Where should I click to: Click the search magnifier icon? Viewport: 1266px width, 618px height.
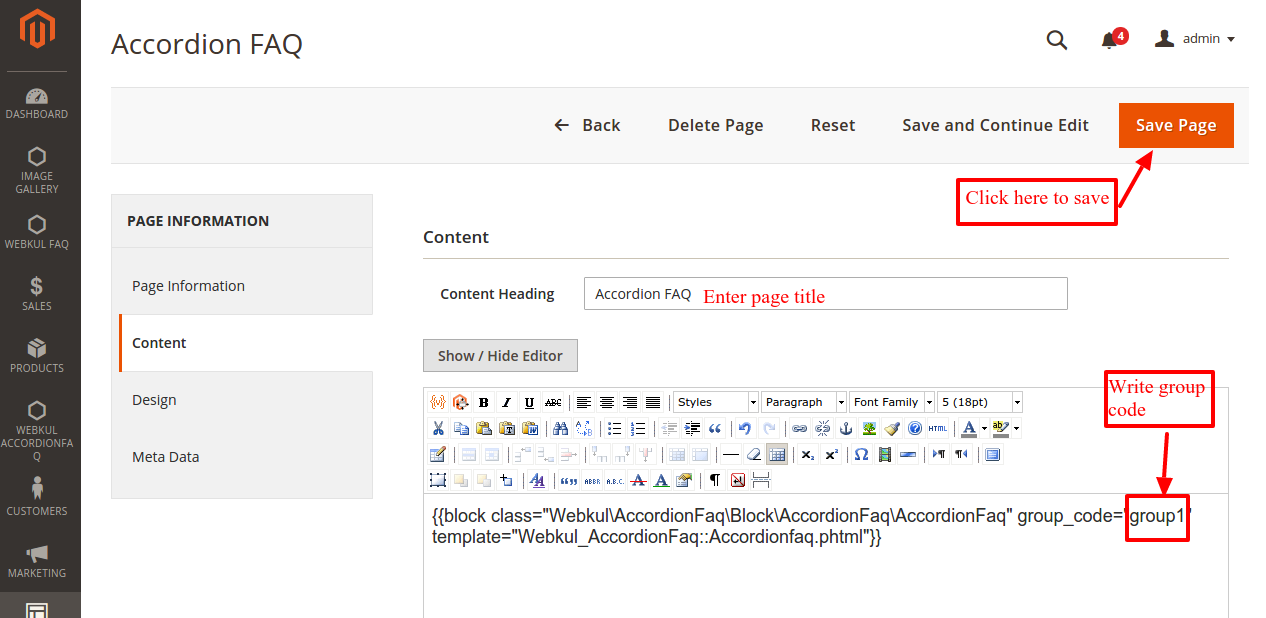pyautogui.click(x=1057, y=39)
